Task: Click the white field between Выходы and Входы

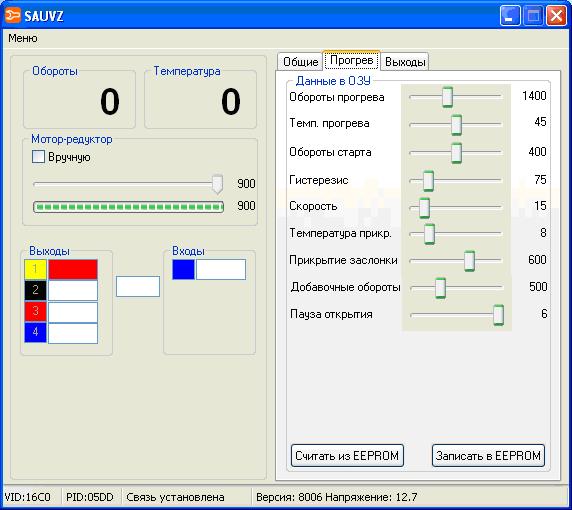Action: [138, 286]
